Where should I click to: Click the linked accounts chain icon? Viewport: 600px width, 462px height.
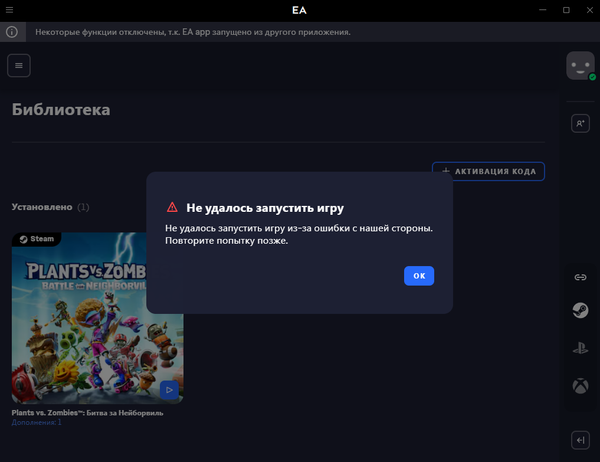click(x=579, y=277)
